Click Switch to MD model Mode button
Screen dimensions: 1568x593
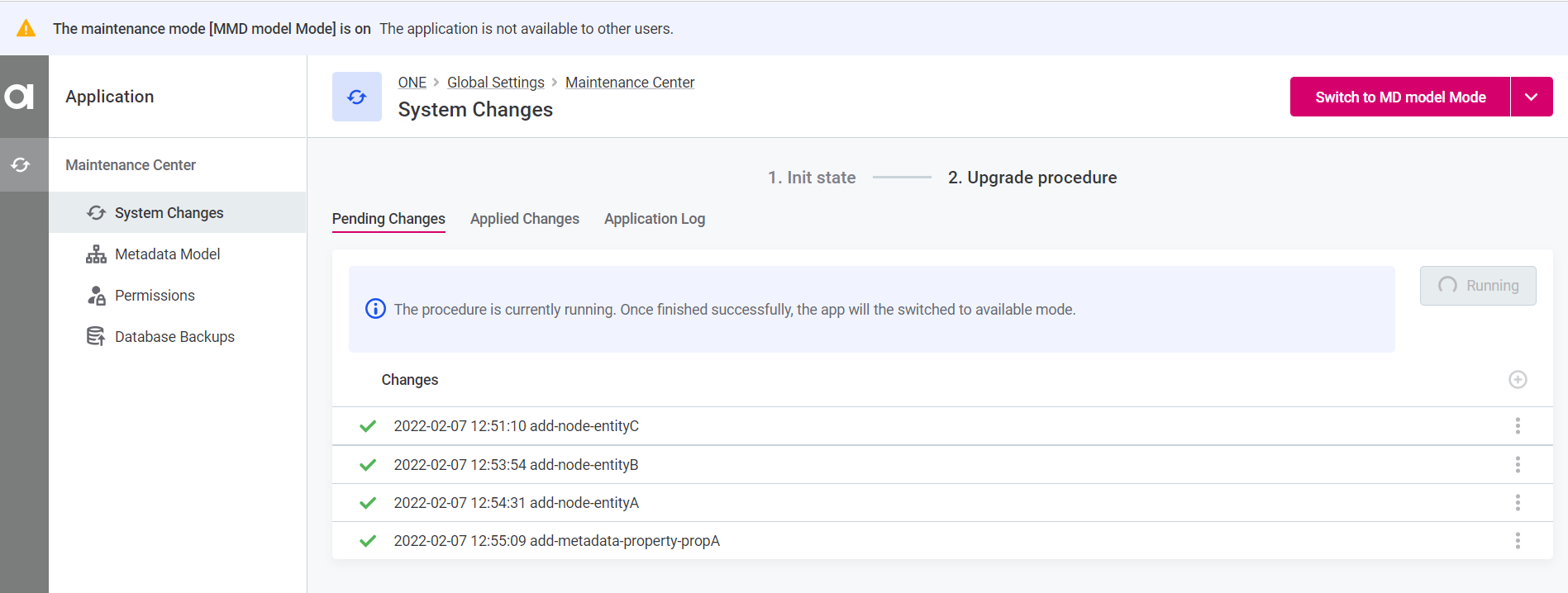click(x=1399, y=97)
